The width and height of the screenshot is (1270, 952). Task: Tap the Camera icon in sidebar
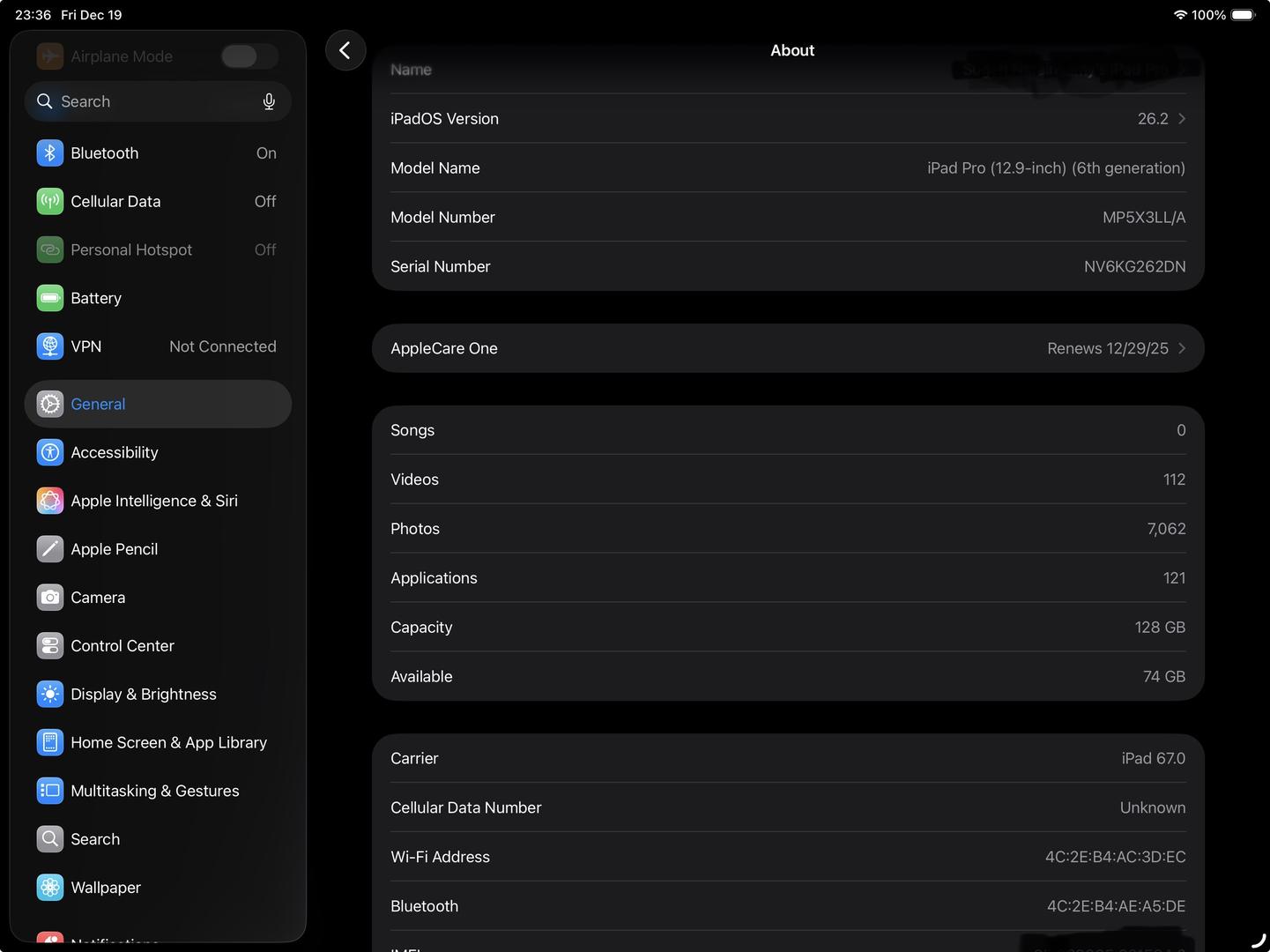coord(50,598)
